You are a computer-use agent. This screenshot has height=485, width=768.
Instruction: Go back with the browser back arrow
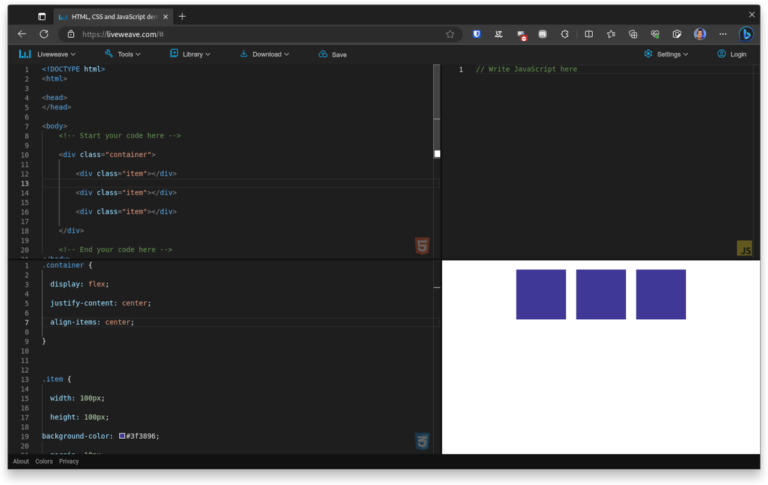click(x=22, y=34)
